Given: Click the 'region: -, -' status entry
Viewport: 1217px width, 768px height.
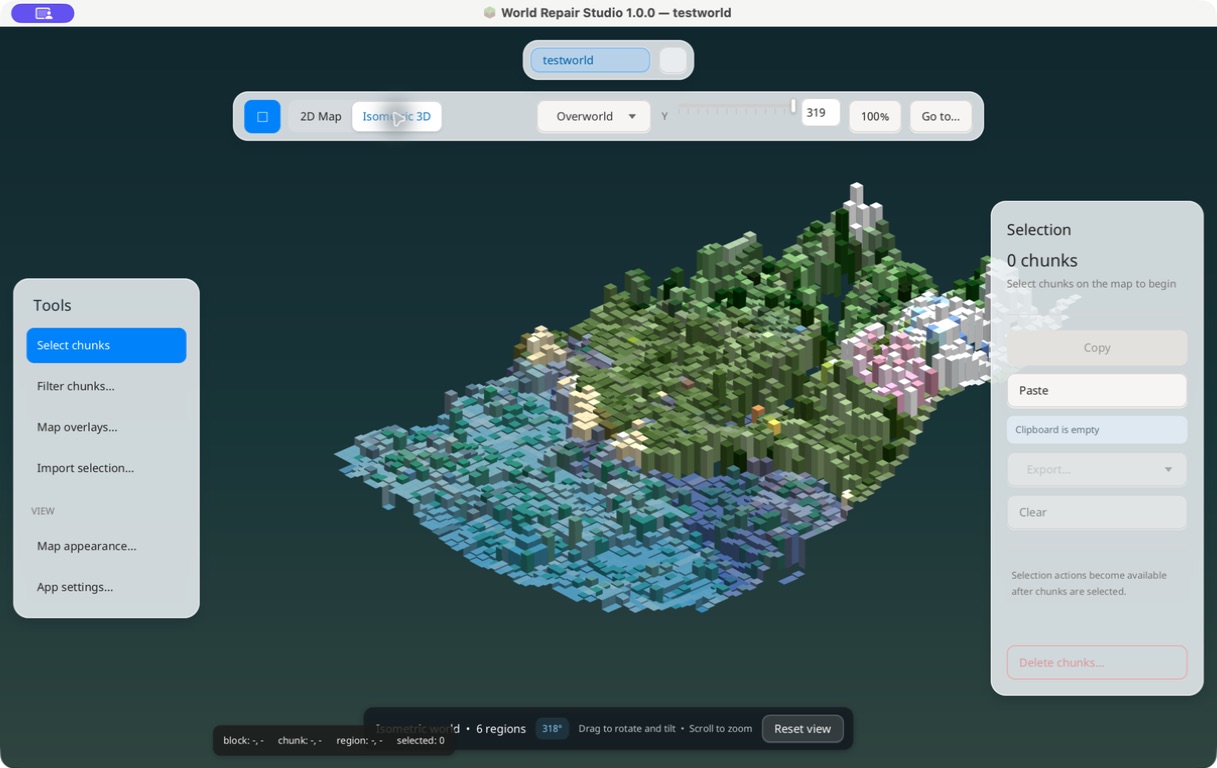Looking at the screenshot, I should tap(360, 741).
